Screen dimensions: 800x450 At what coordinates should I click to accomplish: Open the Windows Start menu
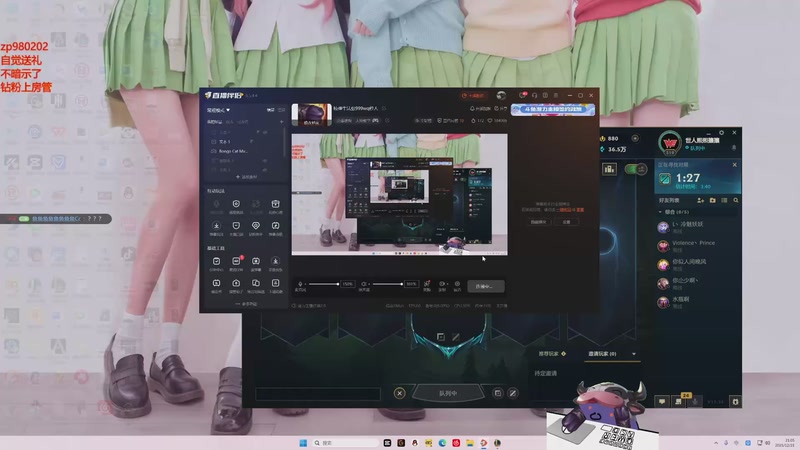[x=303, y=442]
